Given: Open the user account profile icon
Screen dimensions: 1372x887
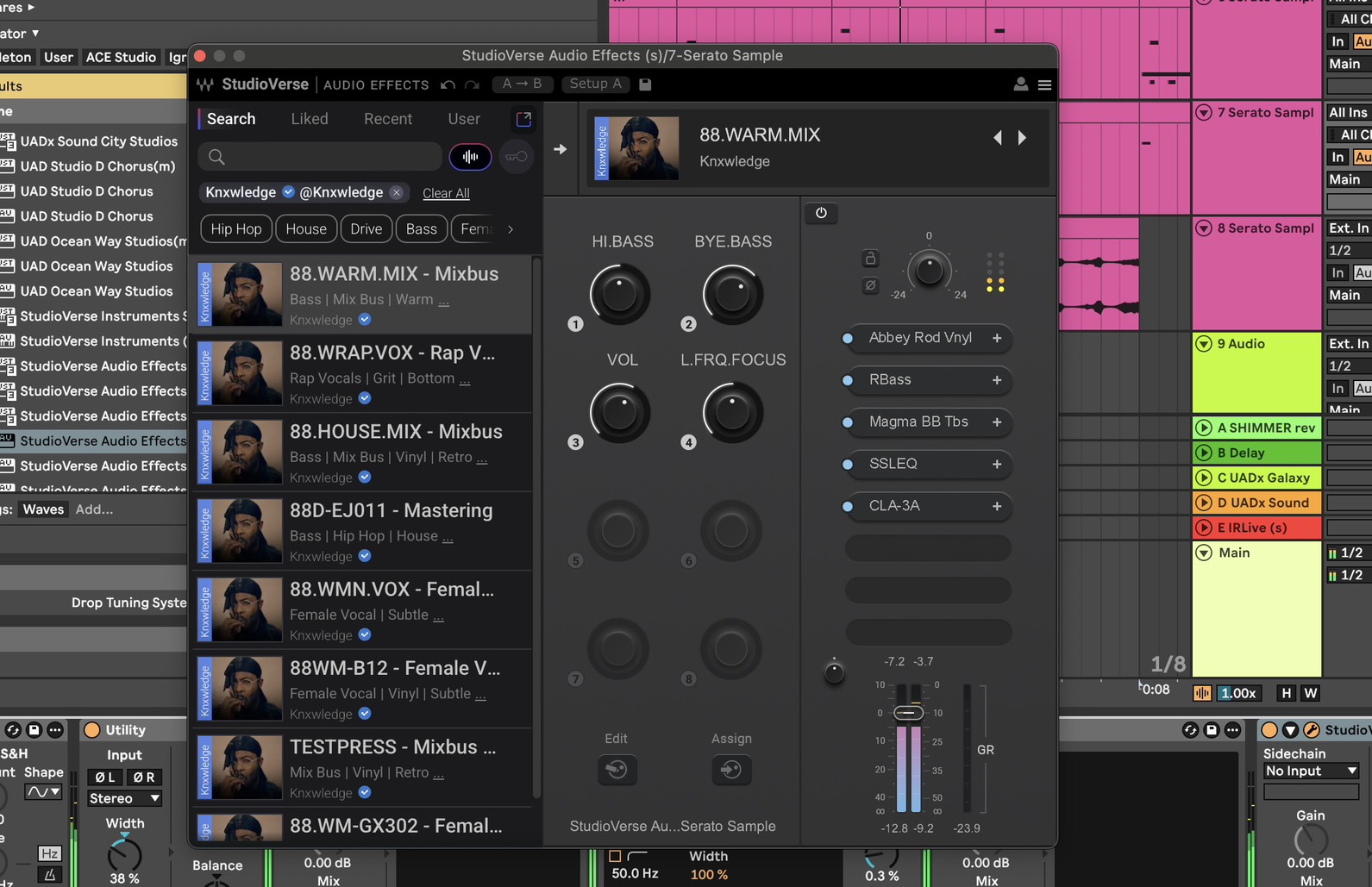Looking at the screenshot, I should click(x=1020, y=84).
